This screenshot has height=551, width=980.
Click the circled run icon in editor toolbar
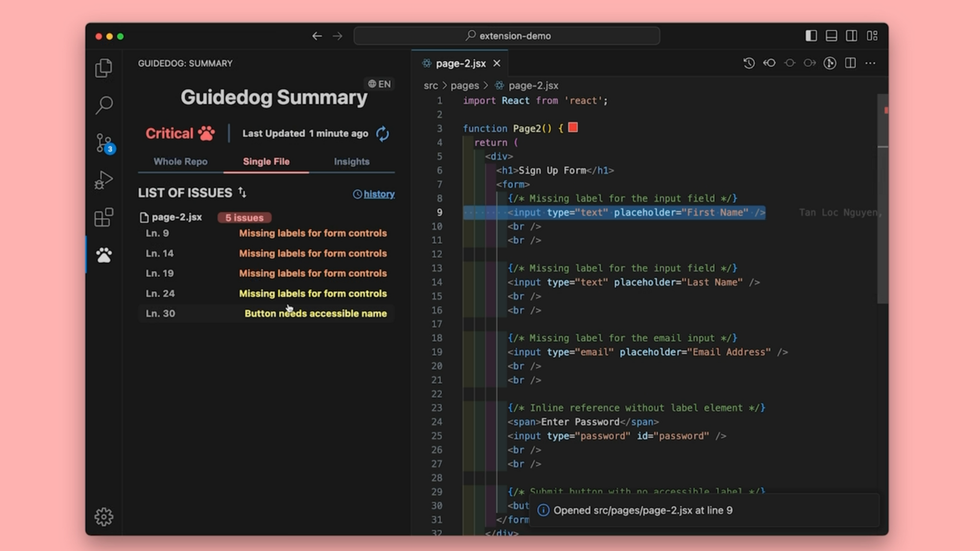click(x=830, y=63)
